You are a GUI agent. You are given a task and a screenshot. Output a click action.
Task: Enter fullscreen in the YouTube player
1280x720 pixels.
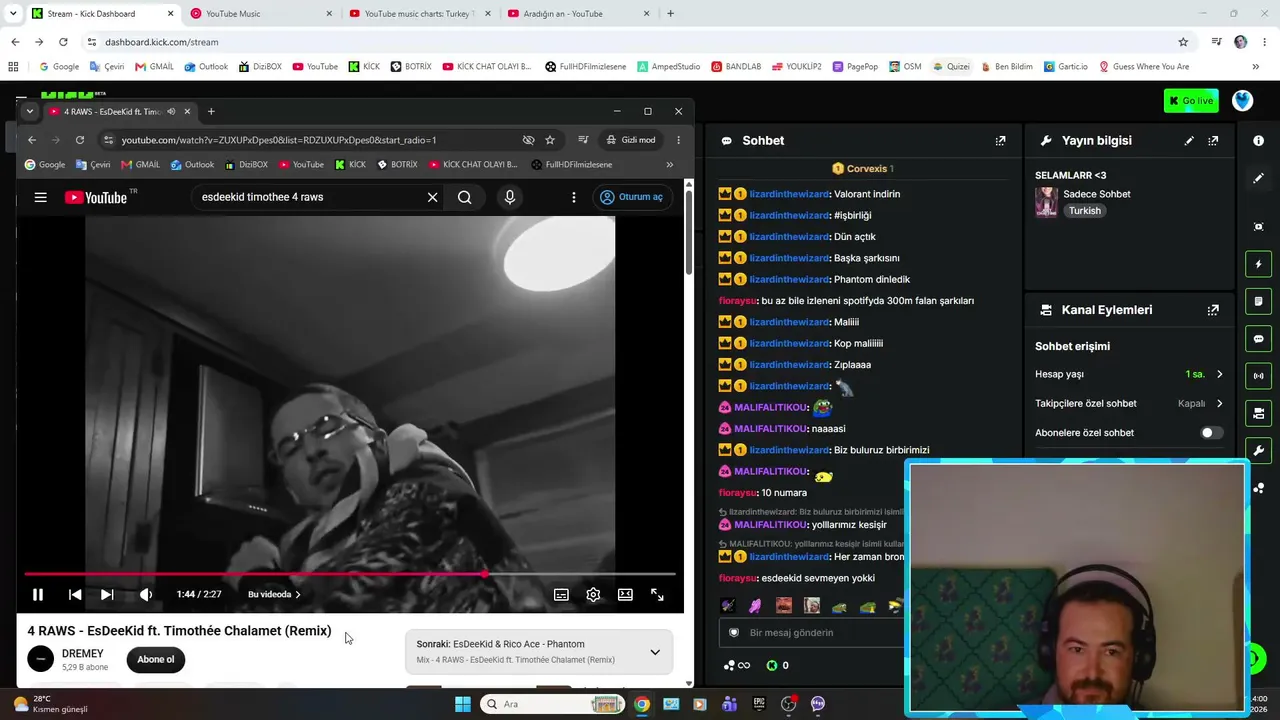(657, 594)
